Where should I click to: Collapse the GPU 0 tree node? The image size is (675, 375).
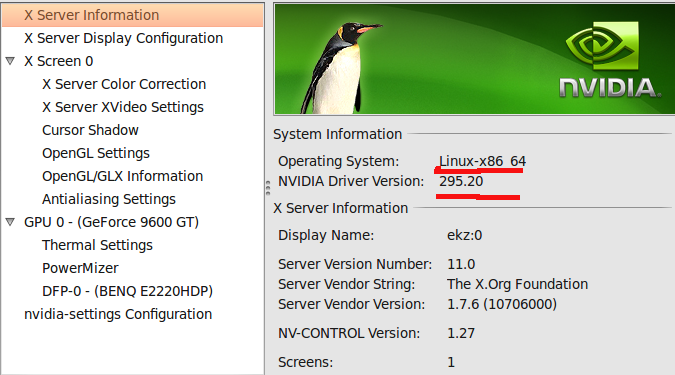coord(10,222)
